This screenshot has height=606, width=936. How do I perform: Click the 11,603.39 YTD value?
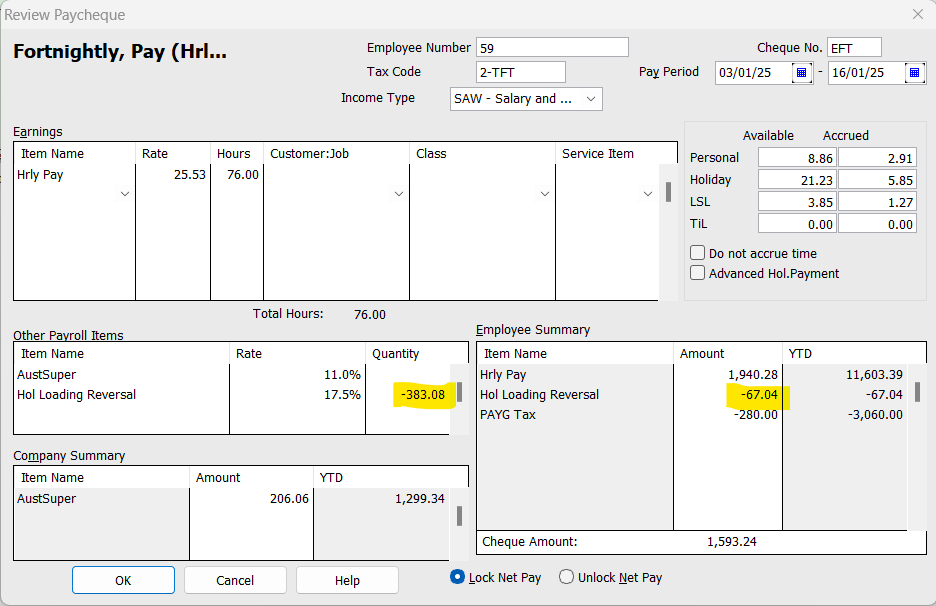(874, 375)
